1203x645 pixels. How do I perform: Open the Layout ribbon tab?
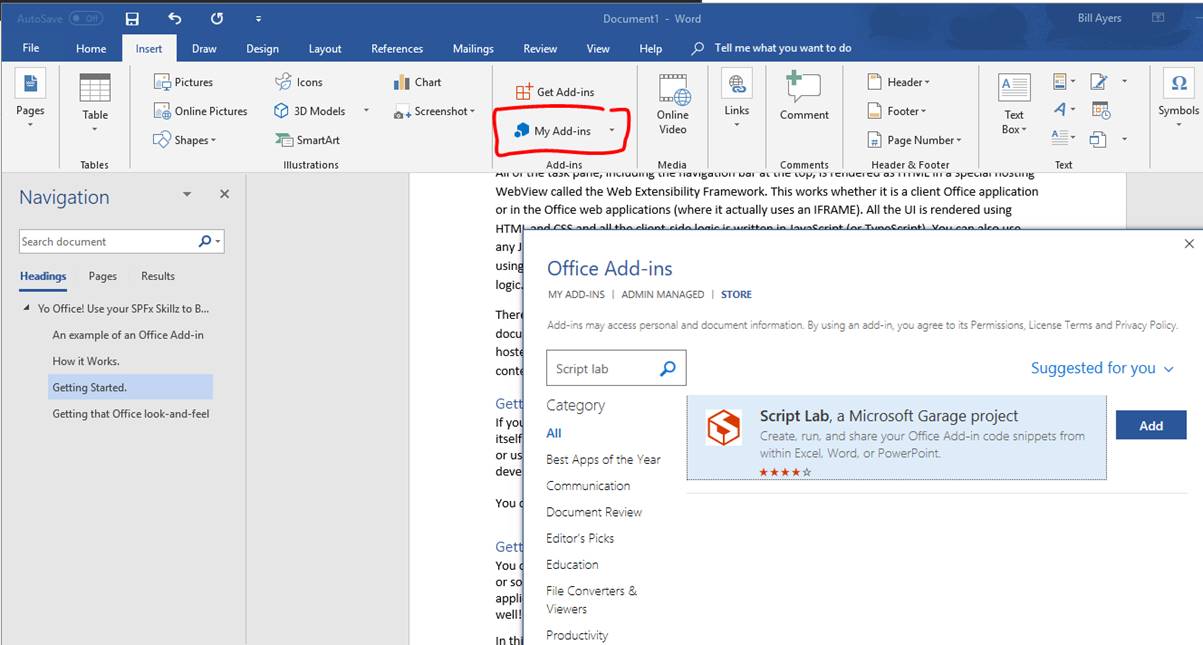[x=325, y=48]
